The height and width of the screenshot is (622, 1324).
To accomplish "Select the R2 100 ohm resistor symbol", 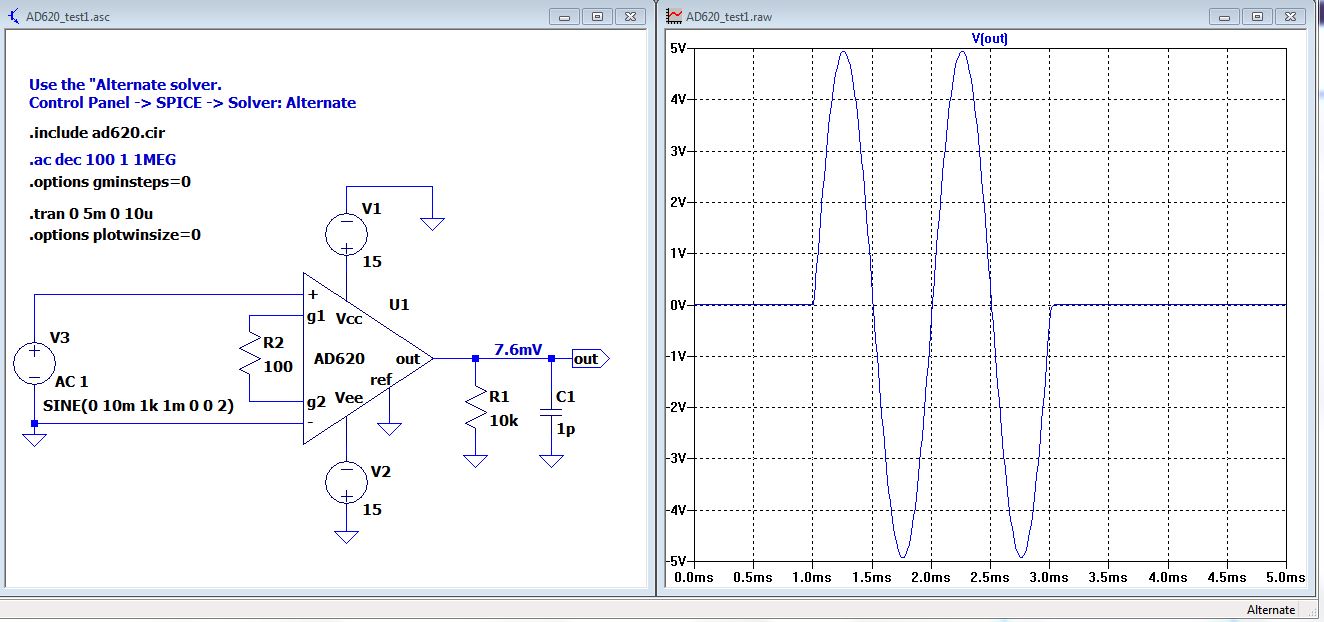I will (x=250, y=357).
